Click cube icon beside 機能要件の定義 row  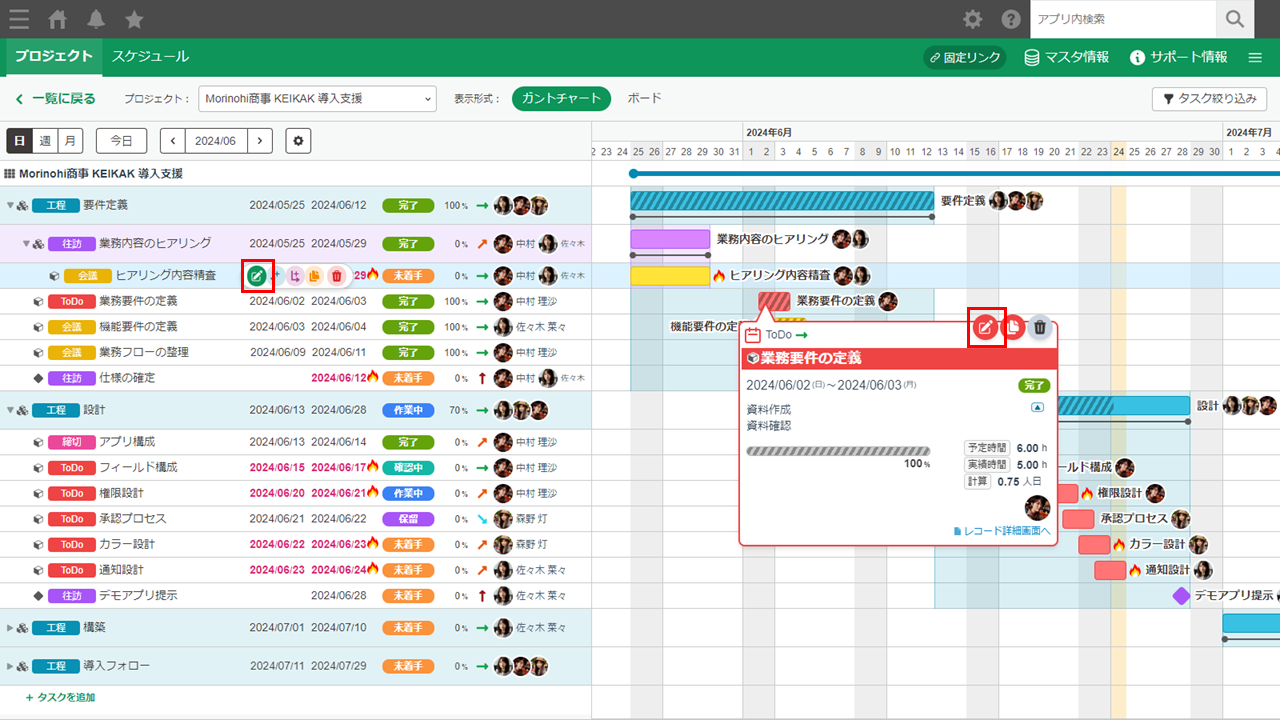click(37, 326)
